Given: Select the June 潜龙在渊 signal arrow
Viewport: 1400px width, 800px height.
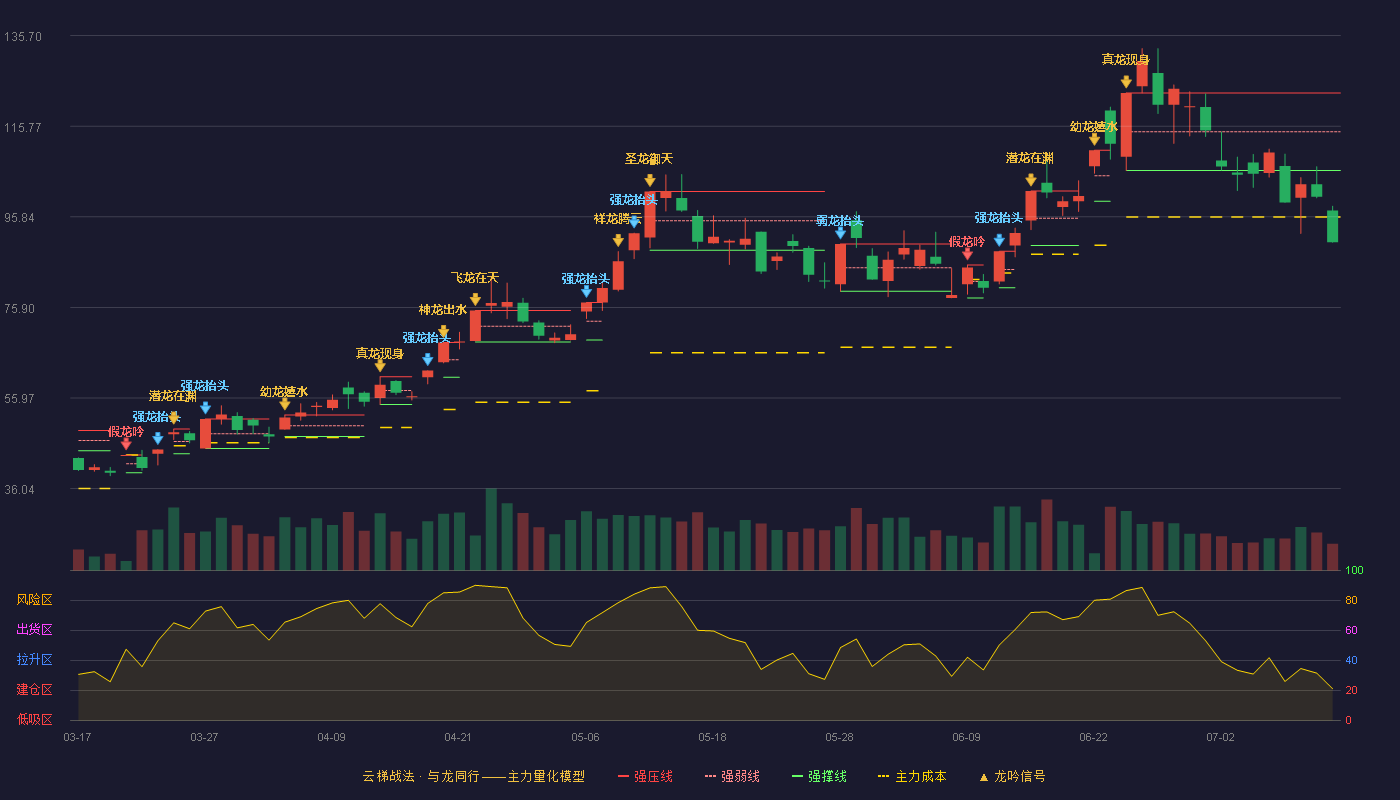Looking at the screenshot, I should coord(1031,180).
